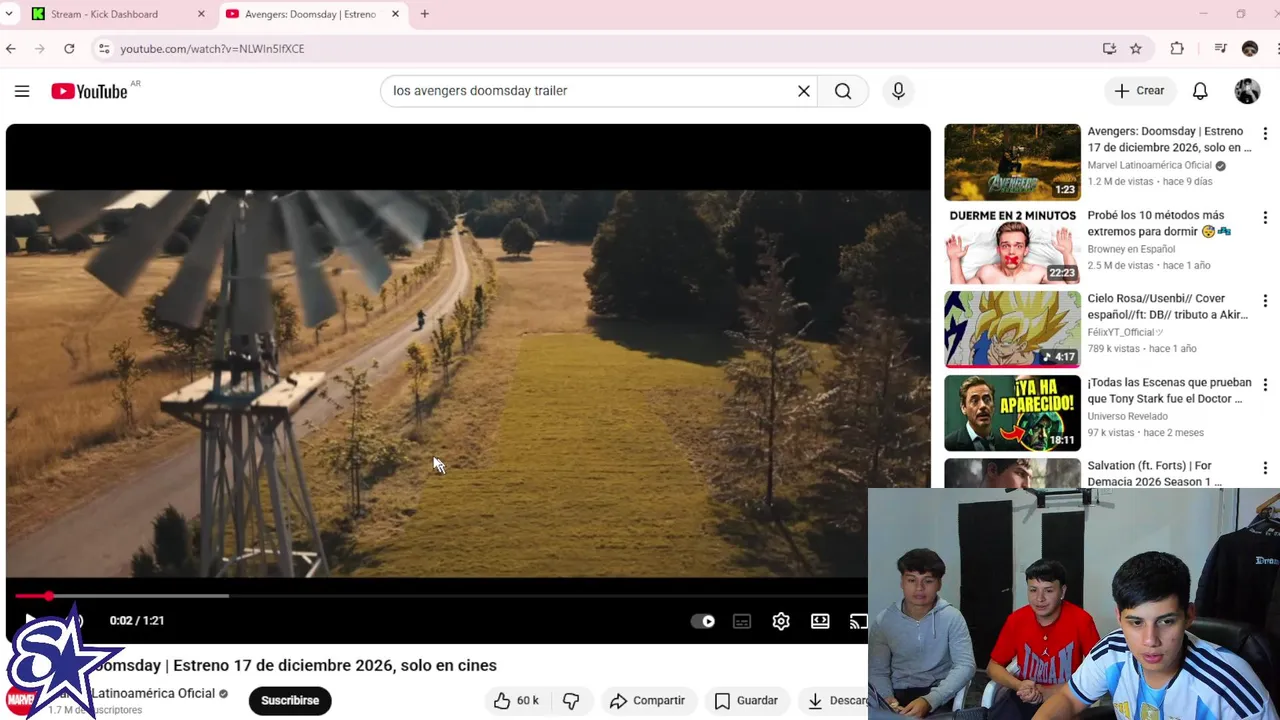Go to the YouTube home logo
Screen dimensions: 1280x720
89,91
